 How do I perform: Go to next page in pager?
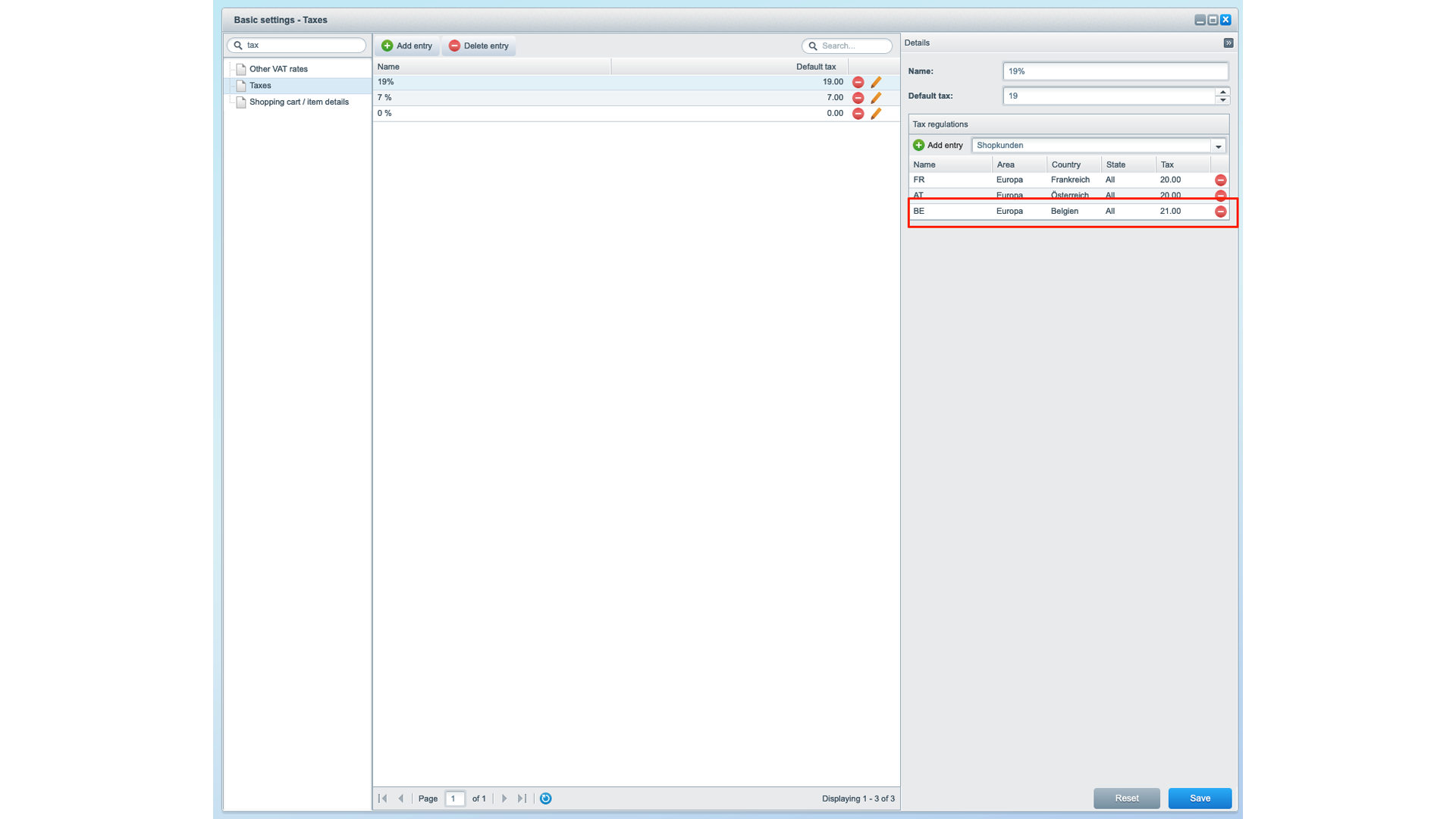pyautogui.click(x=504, y=799)
